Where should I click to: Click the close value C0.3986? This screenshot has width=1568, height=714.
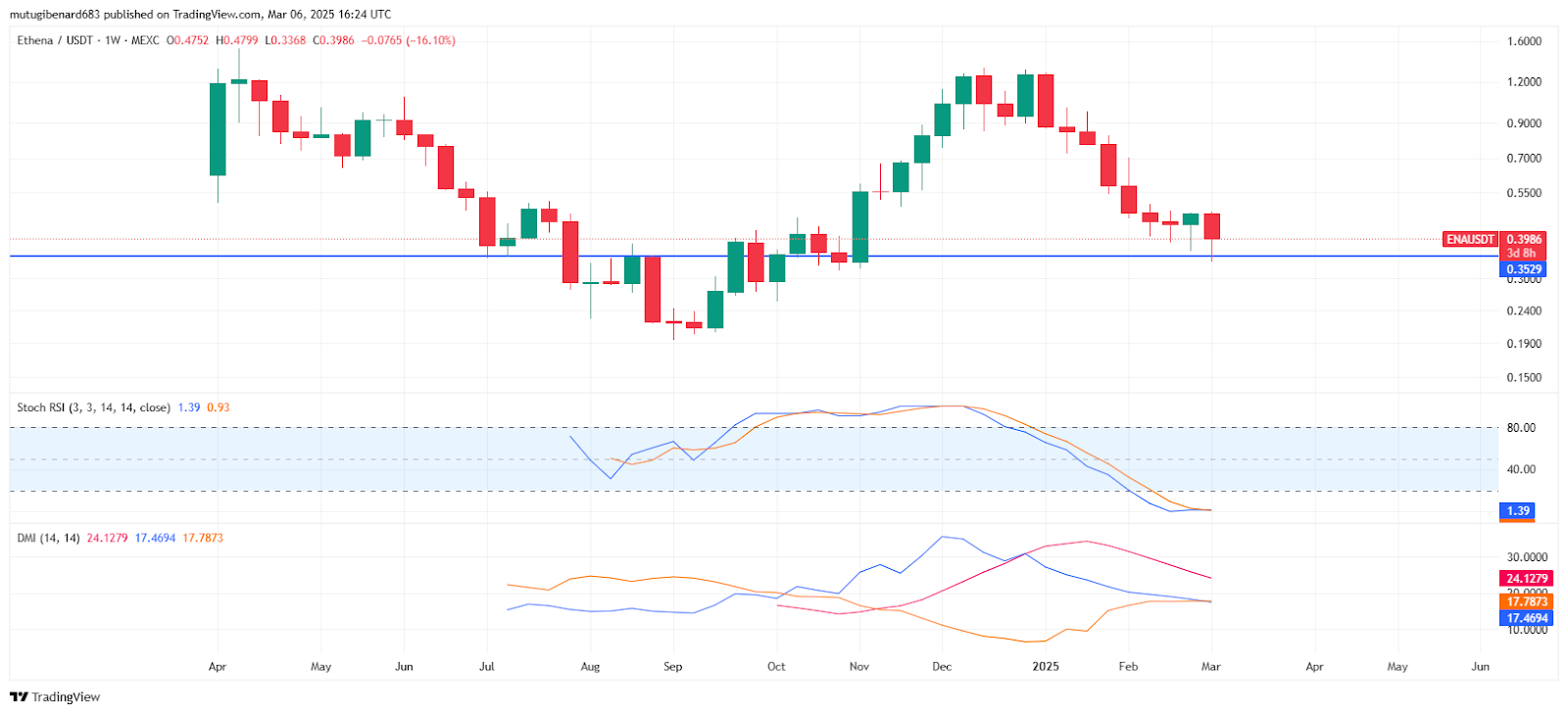point(333,40)
